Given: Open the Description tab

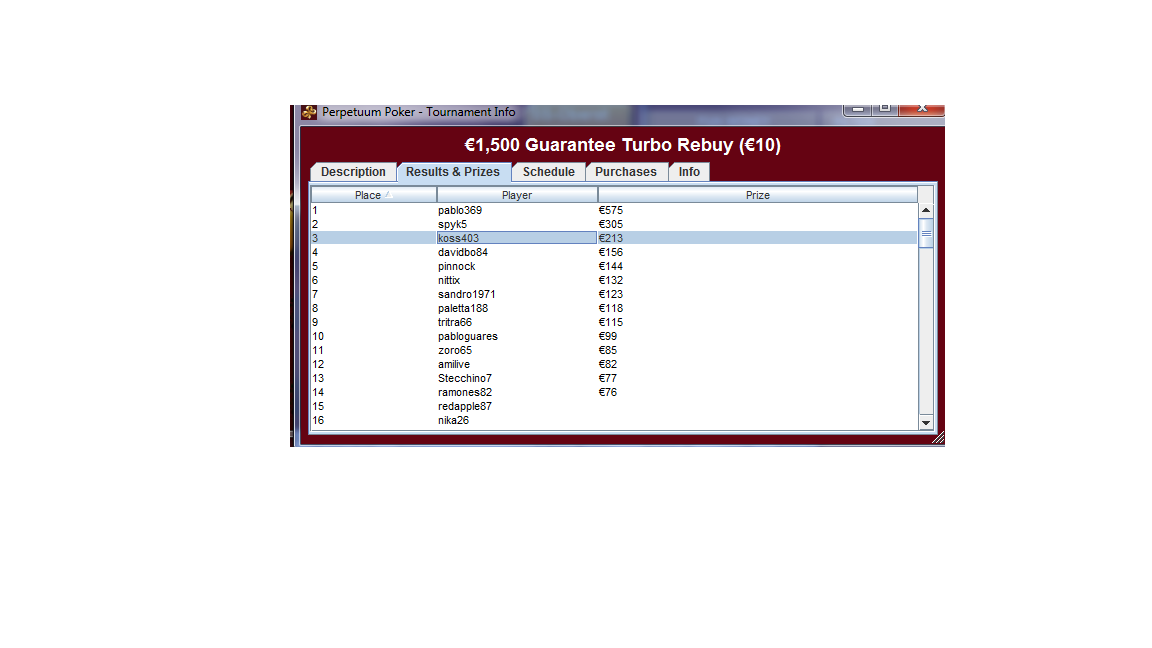Looking at the screenshot, I should coord(353,172).
